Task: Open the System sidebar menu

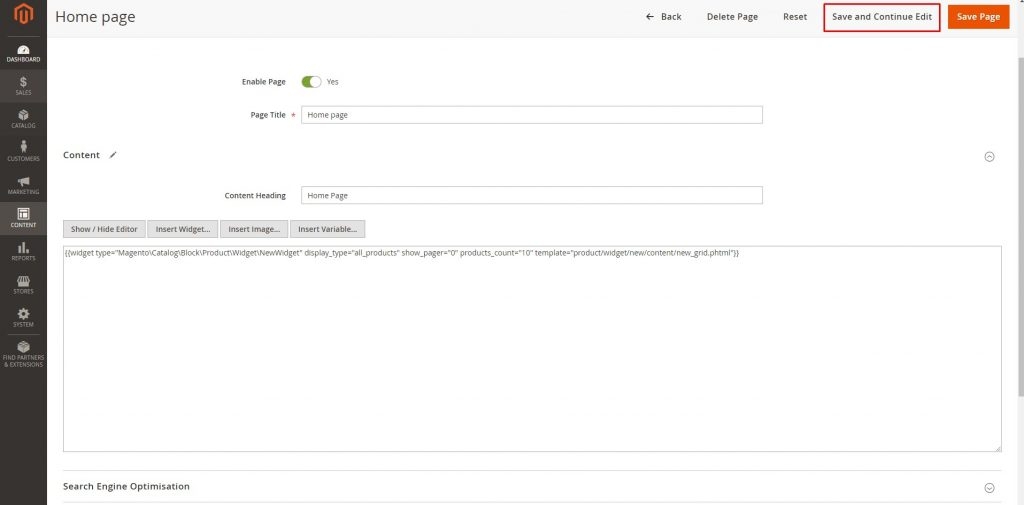Action: coord(24,318)
